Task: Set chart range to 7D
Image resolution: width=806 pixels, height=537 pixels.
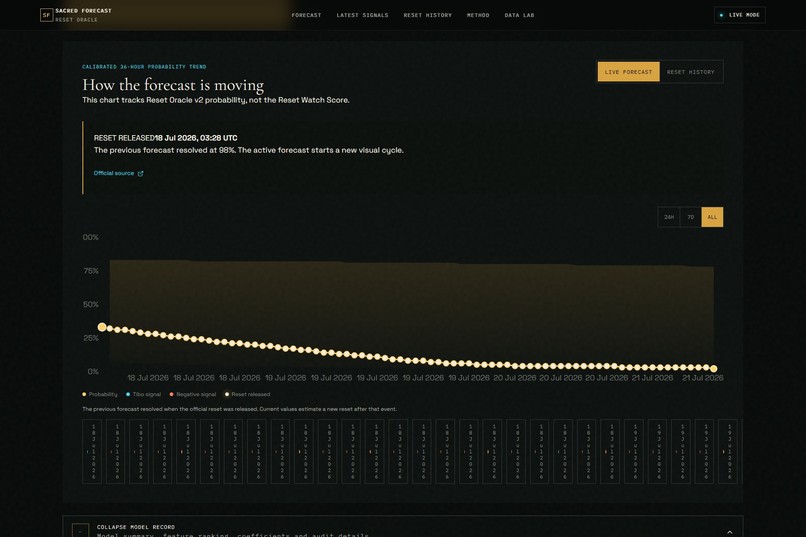Action: [x=690, y=217]
